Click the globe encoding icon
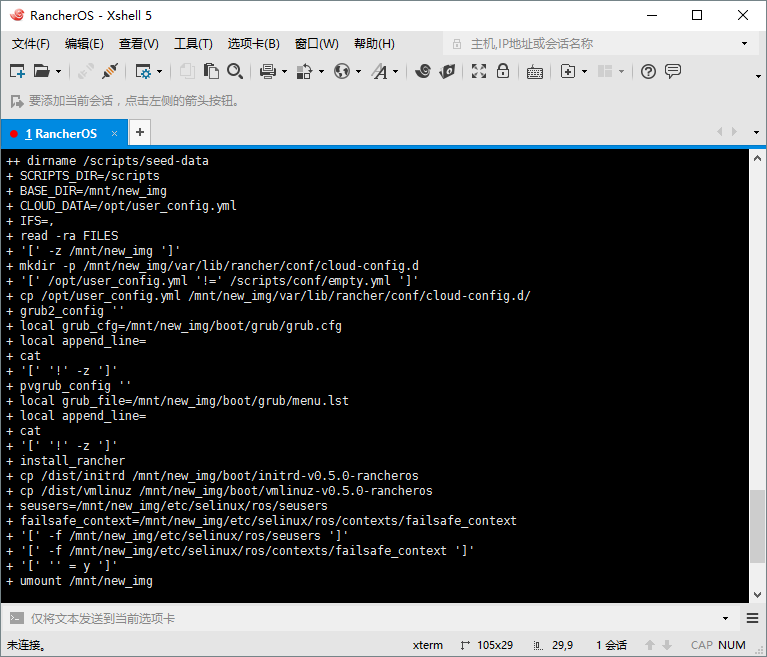 click(342, 71)
